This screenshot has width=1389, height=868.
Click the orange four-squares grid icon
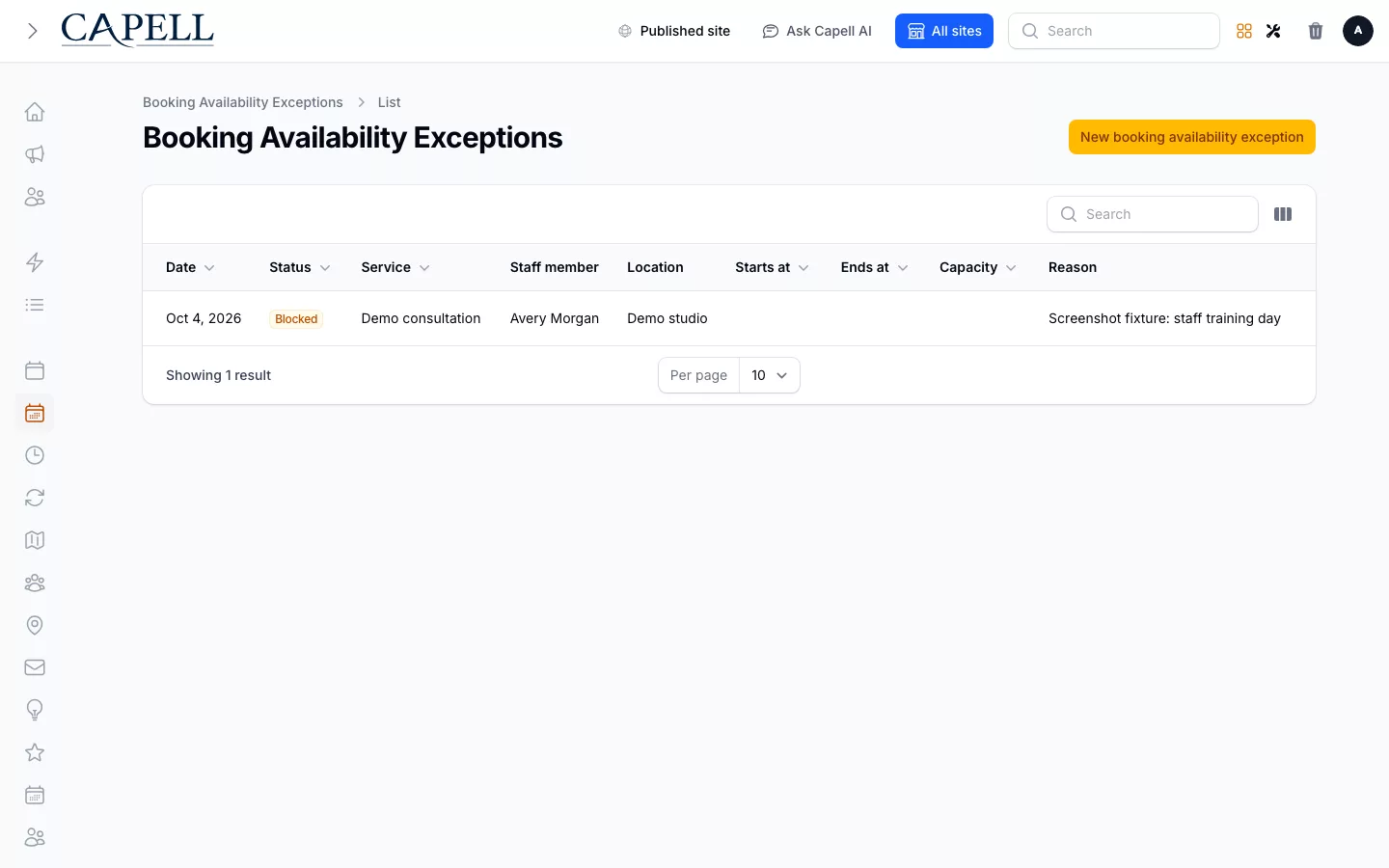1244,31
